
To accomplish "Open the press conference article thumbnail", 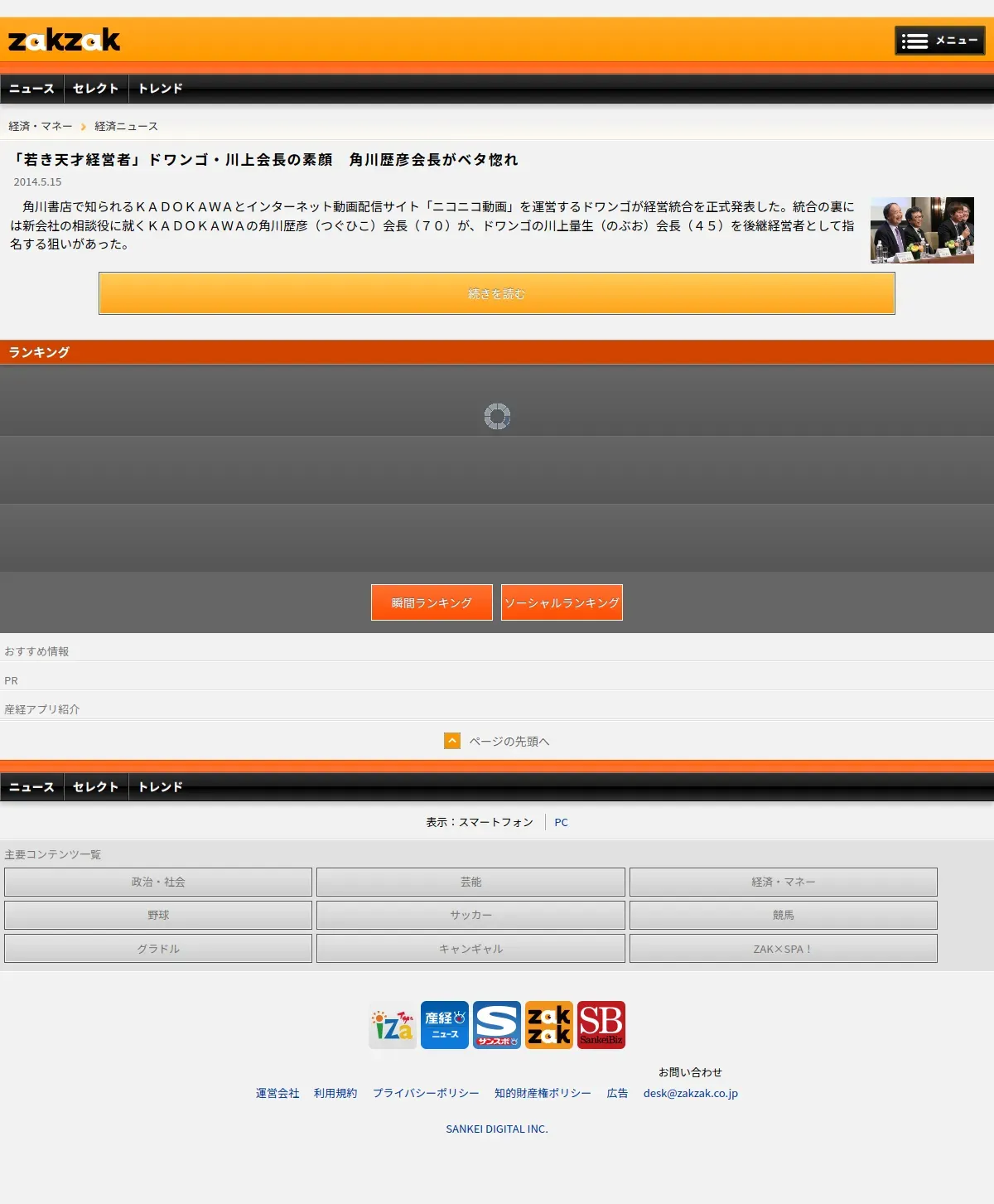I will 922,230.
